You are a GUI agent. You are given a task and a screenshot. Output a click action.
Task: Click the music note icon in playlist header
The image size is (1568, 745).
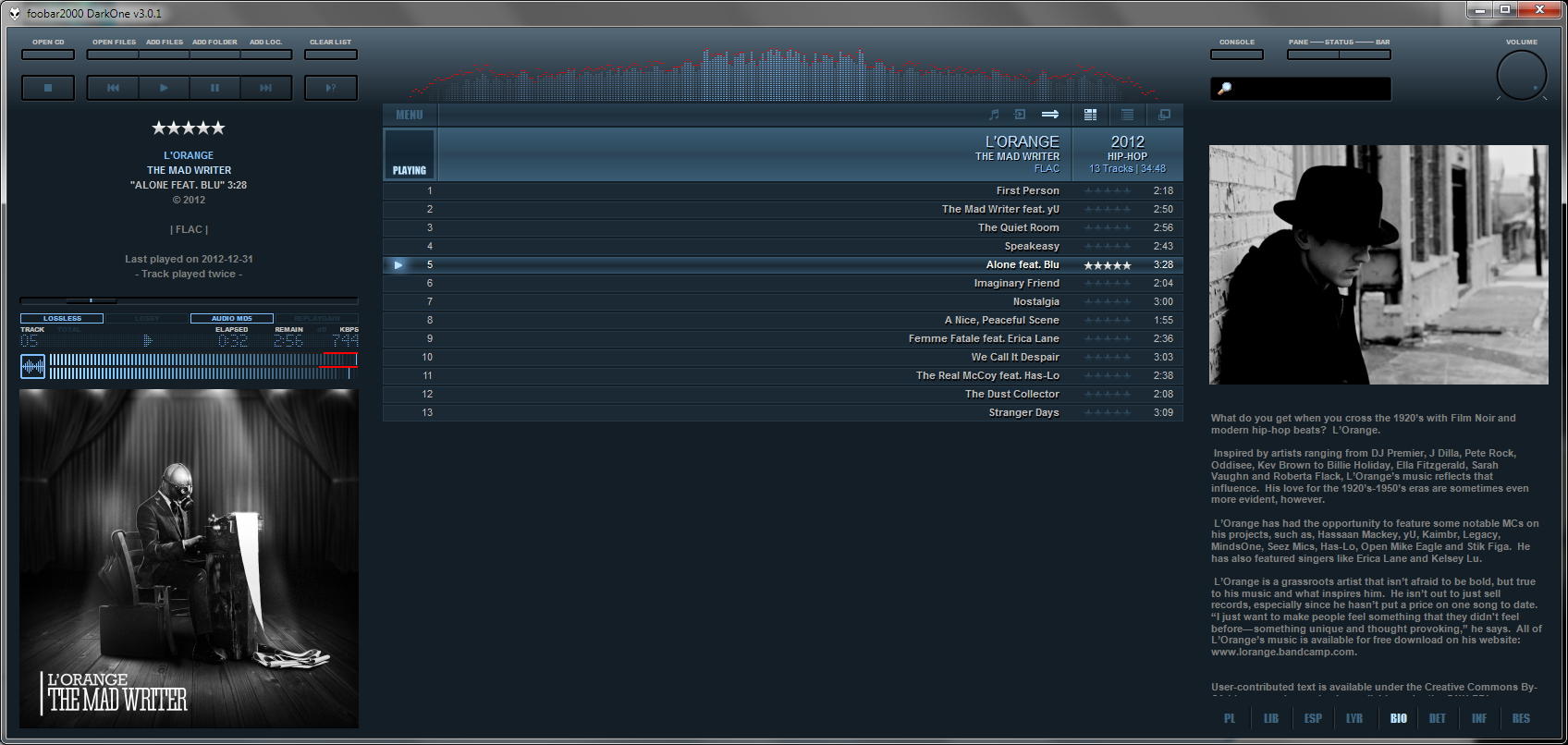click(x=994, y=115)
